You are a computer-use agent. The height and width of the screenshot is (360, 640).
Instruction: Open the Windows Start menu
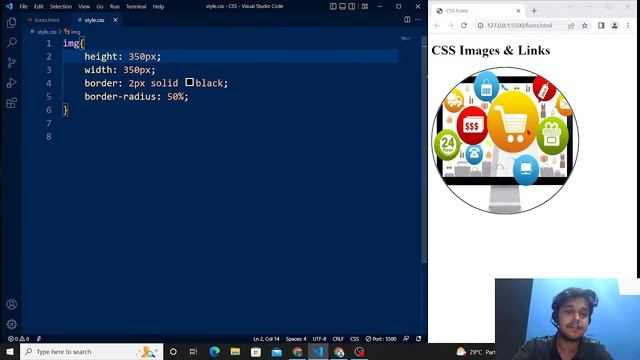(x=10, y=351)
